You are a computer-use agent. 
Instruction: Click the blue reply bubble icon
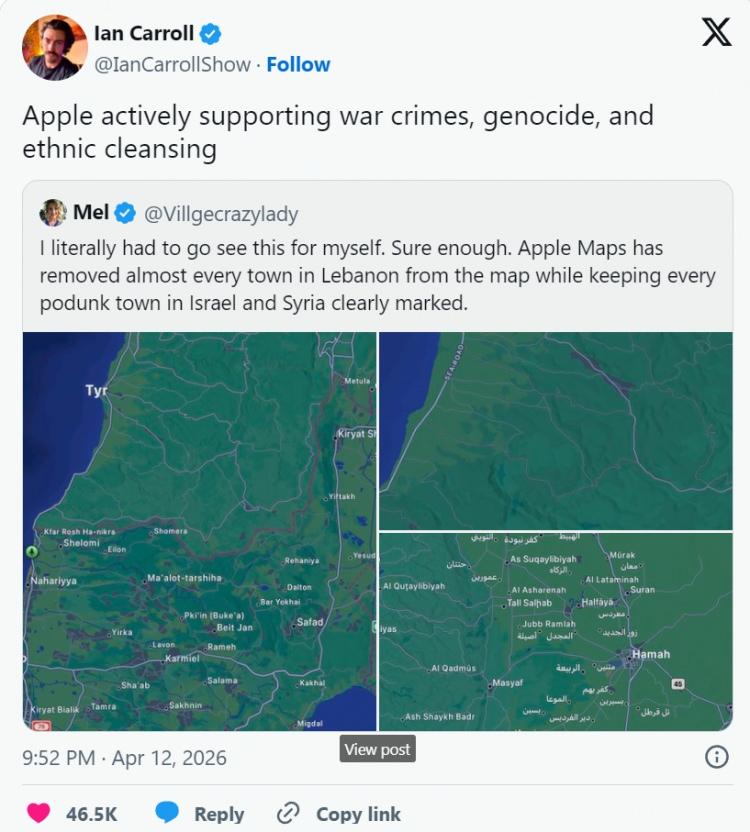(x=167, y=813)
